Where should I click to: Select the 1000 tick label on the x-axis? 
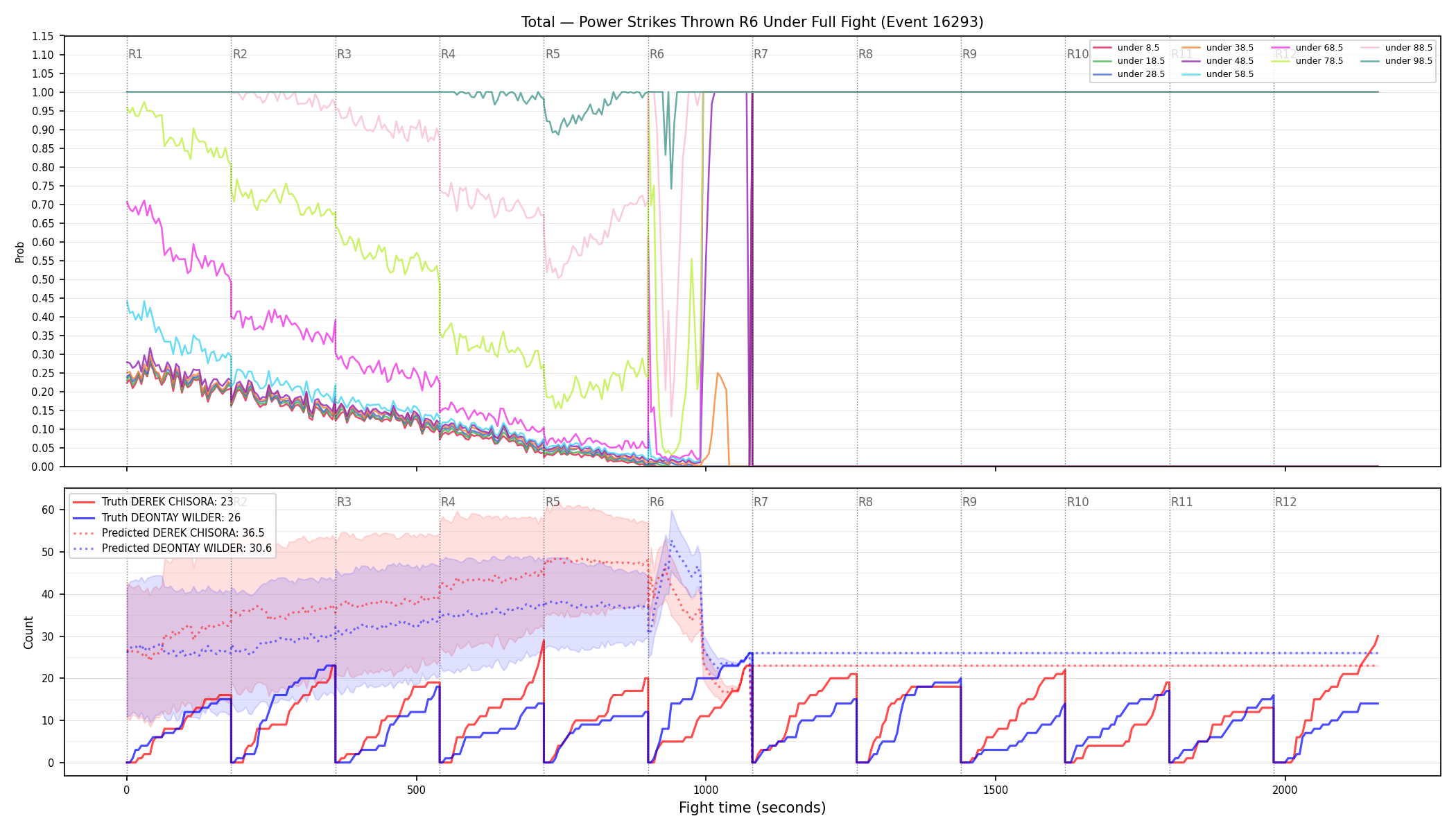pyautogui.click(x=706, y=790)
